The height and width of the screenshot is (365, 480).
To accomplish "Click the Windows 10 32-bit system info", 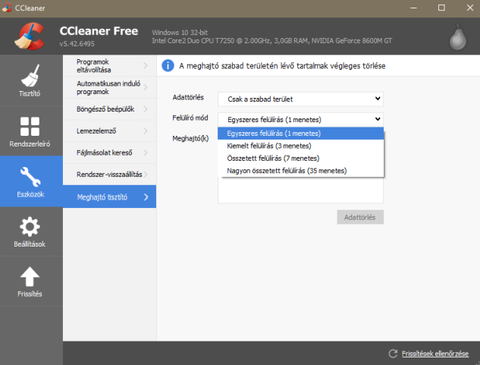I will click(x=180, y=32).
